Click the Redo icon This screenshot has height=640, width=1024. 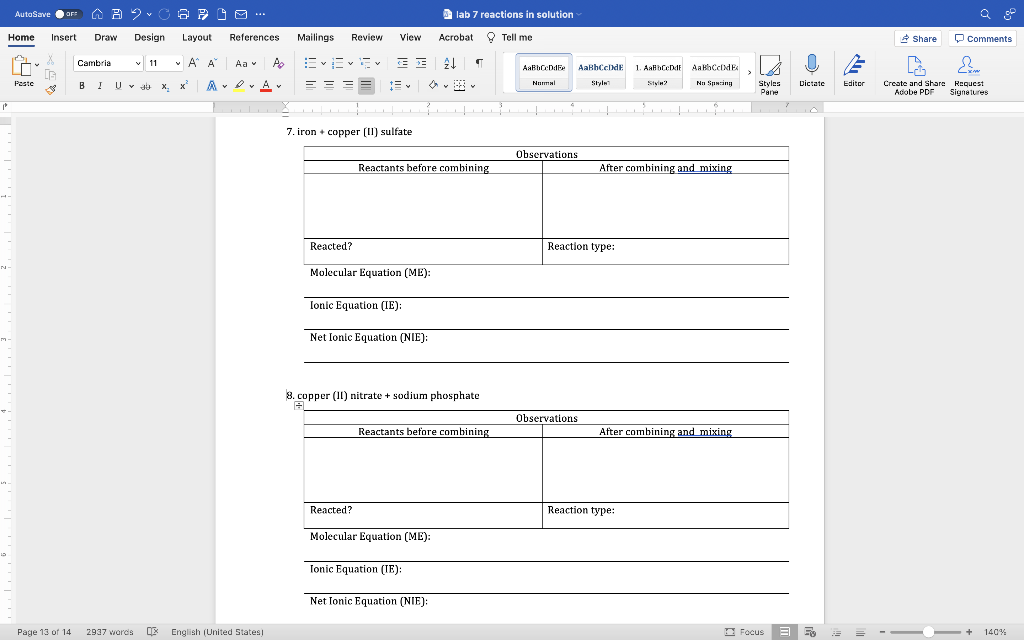tap(165, 14)
